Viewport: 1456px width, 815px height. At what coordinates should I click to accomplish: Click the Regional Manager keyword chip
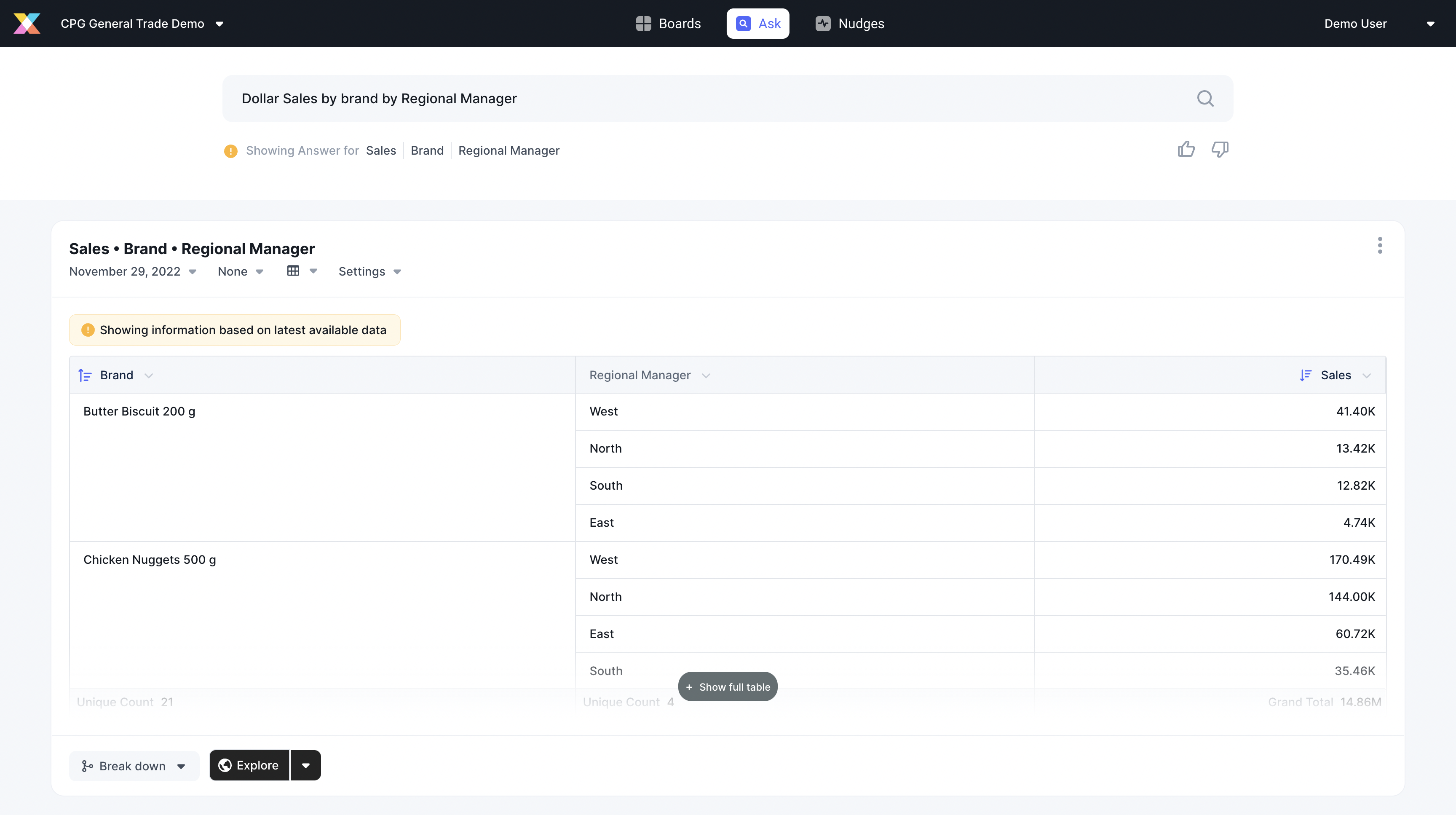pyautogui.click(x=509, y=150)
